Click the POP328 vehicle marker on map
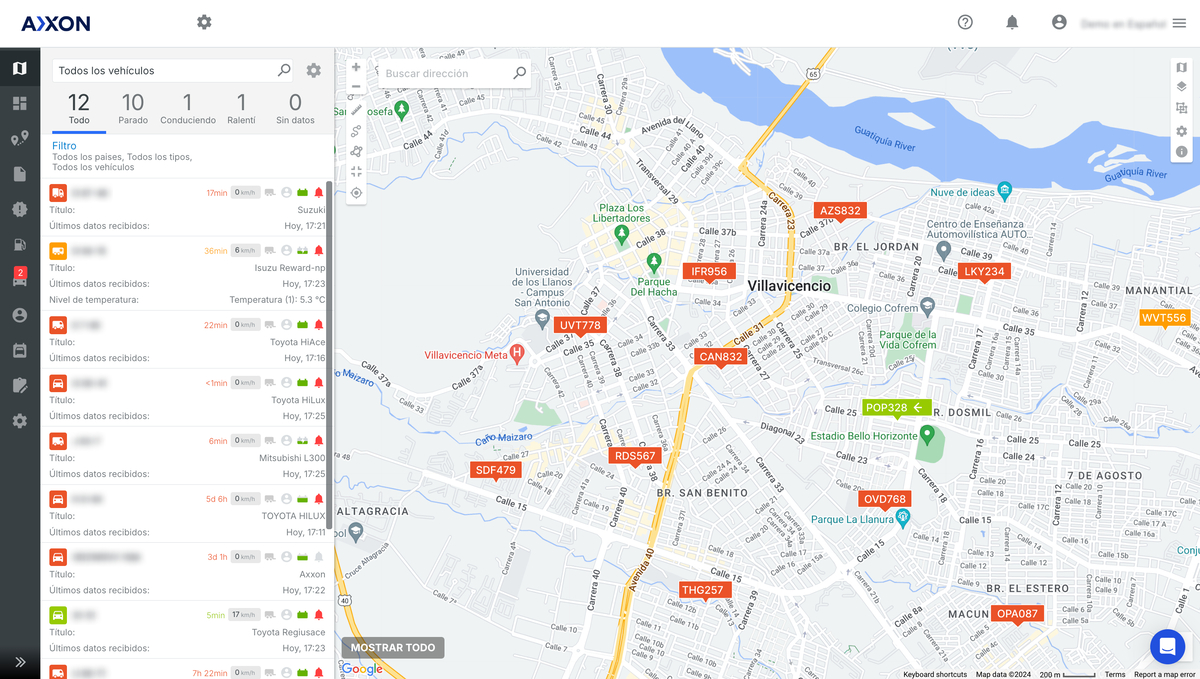This screenshot has height=679, width=1200. click(897, 407)
